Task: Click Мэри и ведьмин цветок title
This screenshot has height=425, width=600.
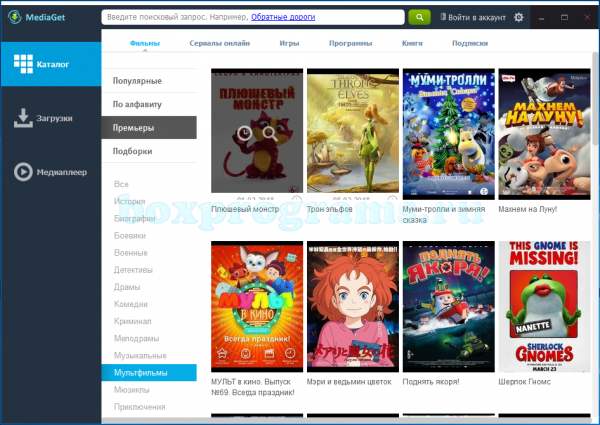Action: point(349,382)
